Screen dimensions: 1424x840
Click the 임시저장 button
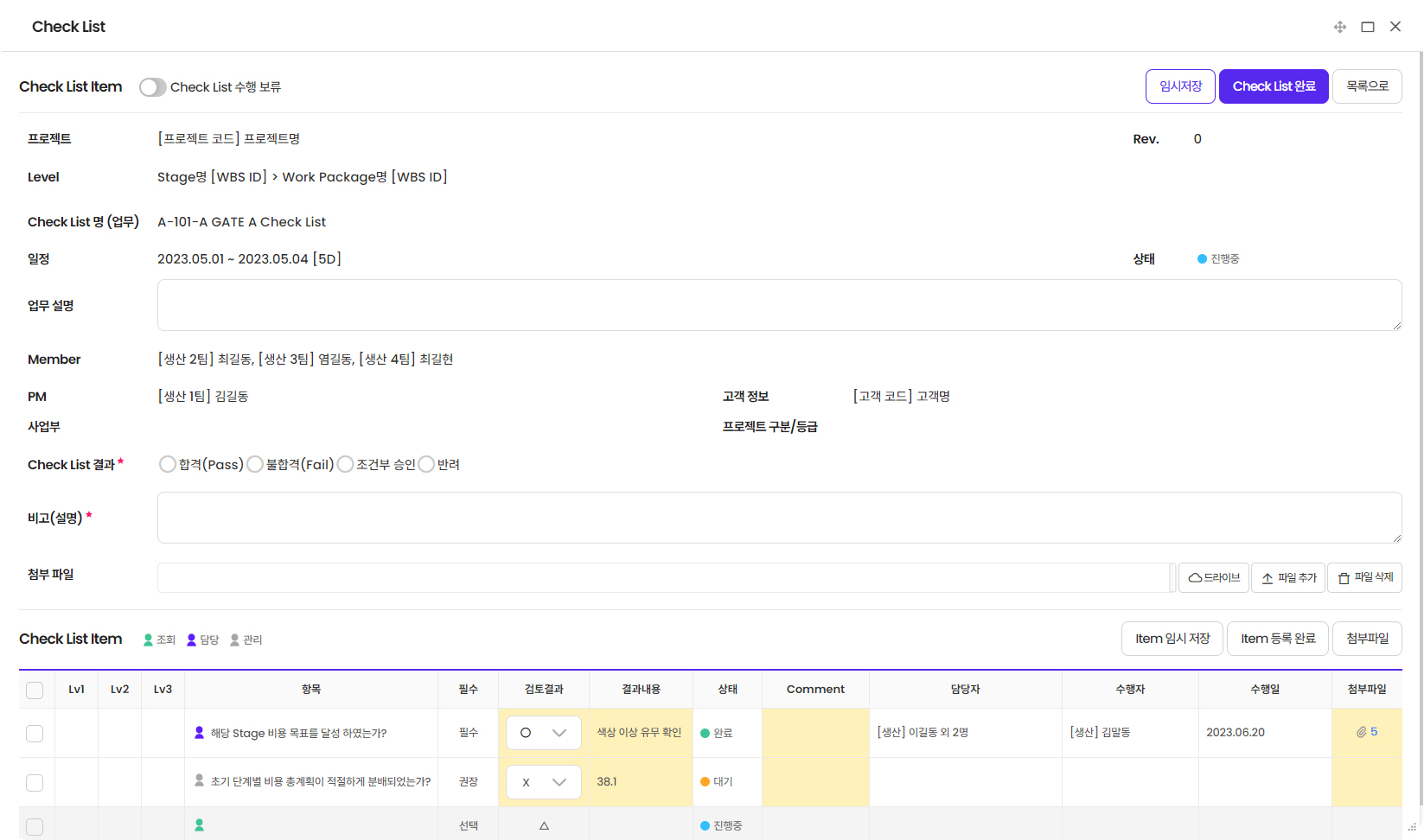(1180, 86)
